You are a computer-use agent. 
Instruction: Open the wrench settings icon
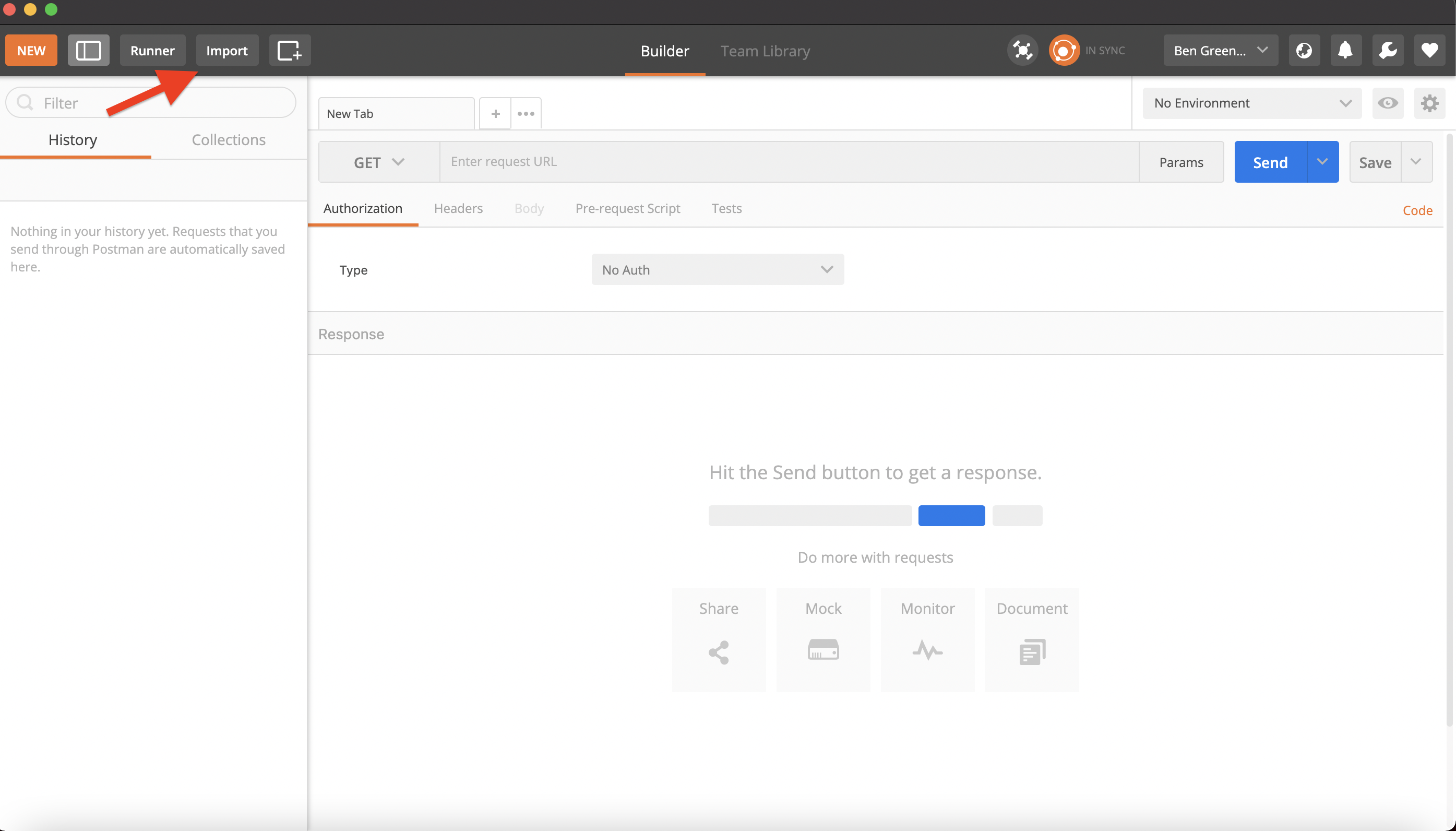click(1388, 51)
